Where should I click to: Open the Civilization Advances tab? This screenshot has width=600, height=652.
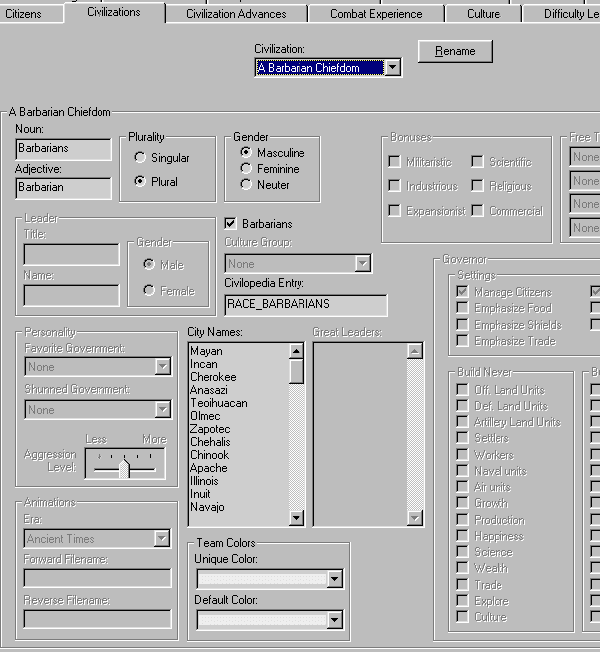235,14
